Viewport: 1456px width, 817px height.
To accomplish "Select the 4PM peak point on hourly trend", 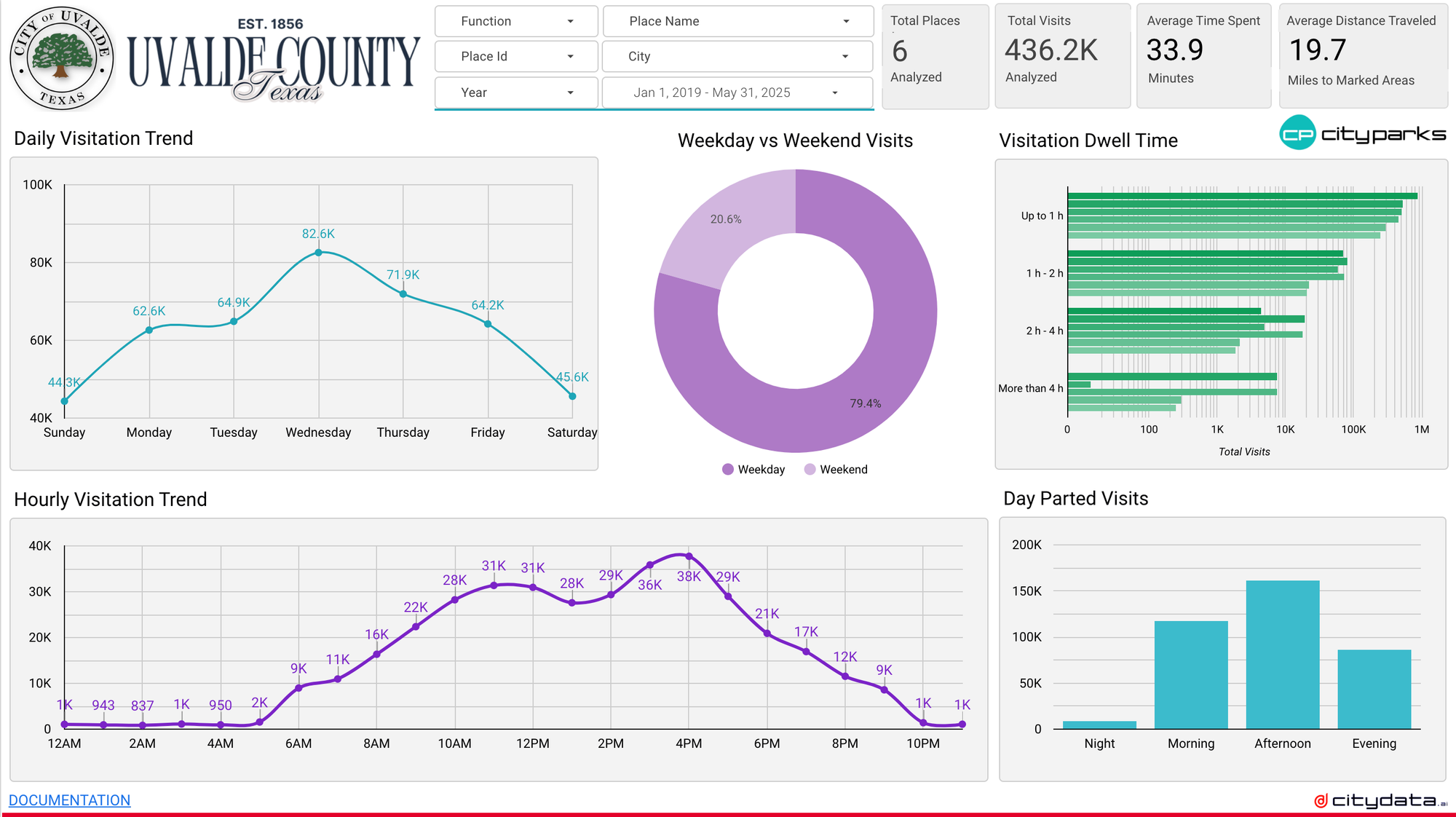I will [x=689, y=556].
